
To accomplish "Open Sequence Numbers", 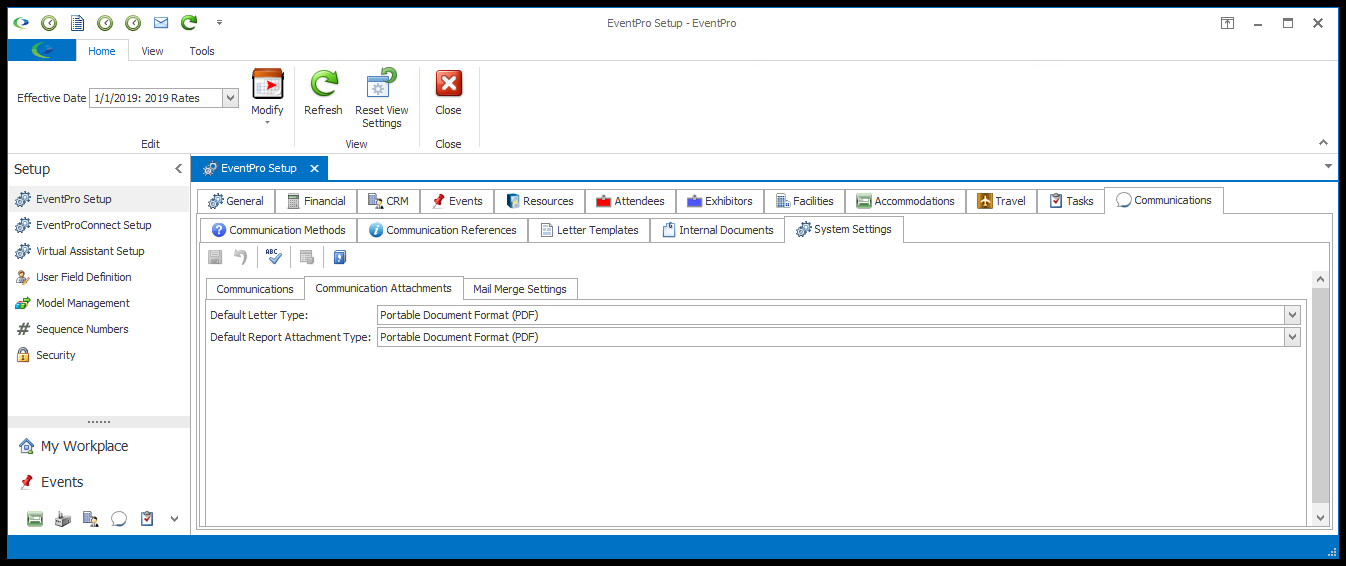I will (98, 329).
